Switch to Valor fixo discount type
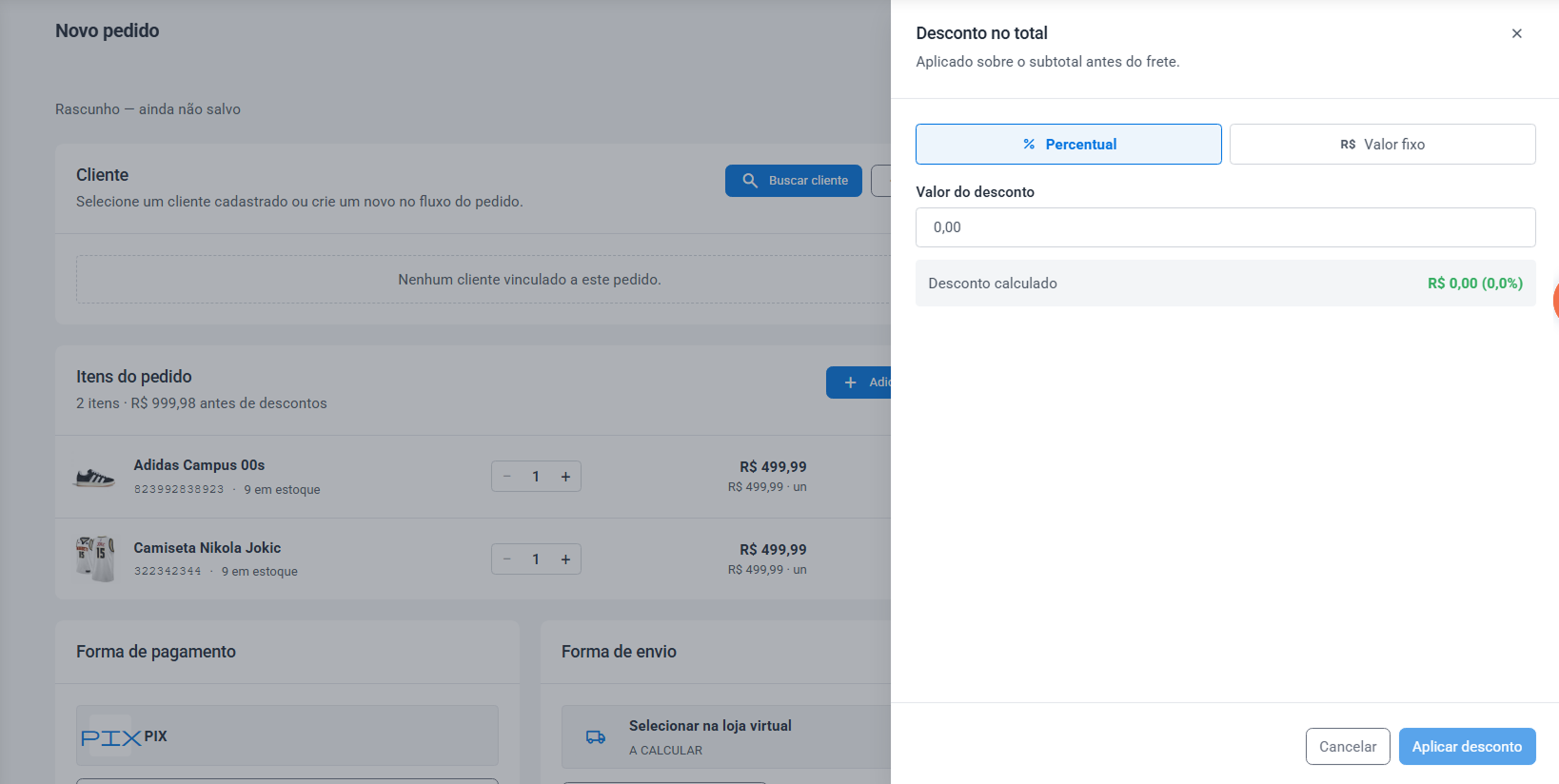The width and height of the screenshot is (1559, 784). [1382, 144]
